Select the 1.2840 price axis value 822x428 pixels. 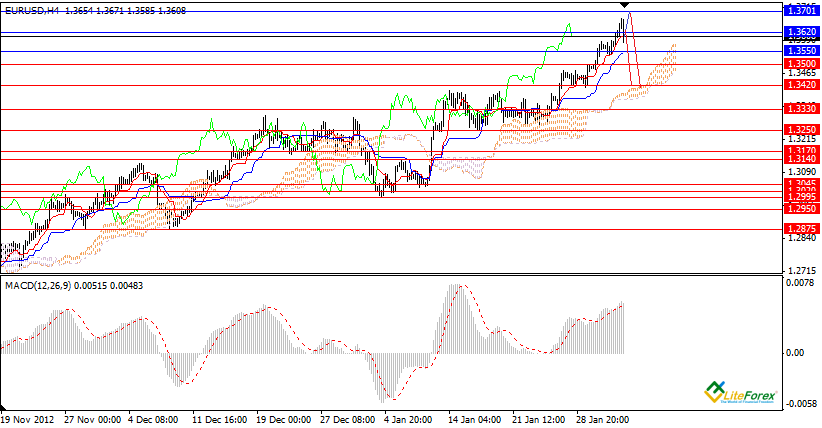pyautogui.click(x=802, y=238)
